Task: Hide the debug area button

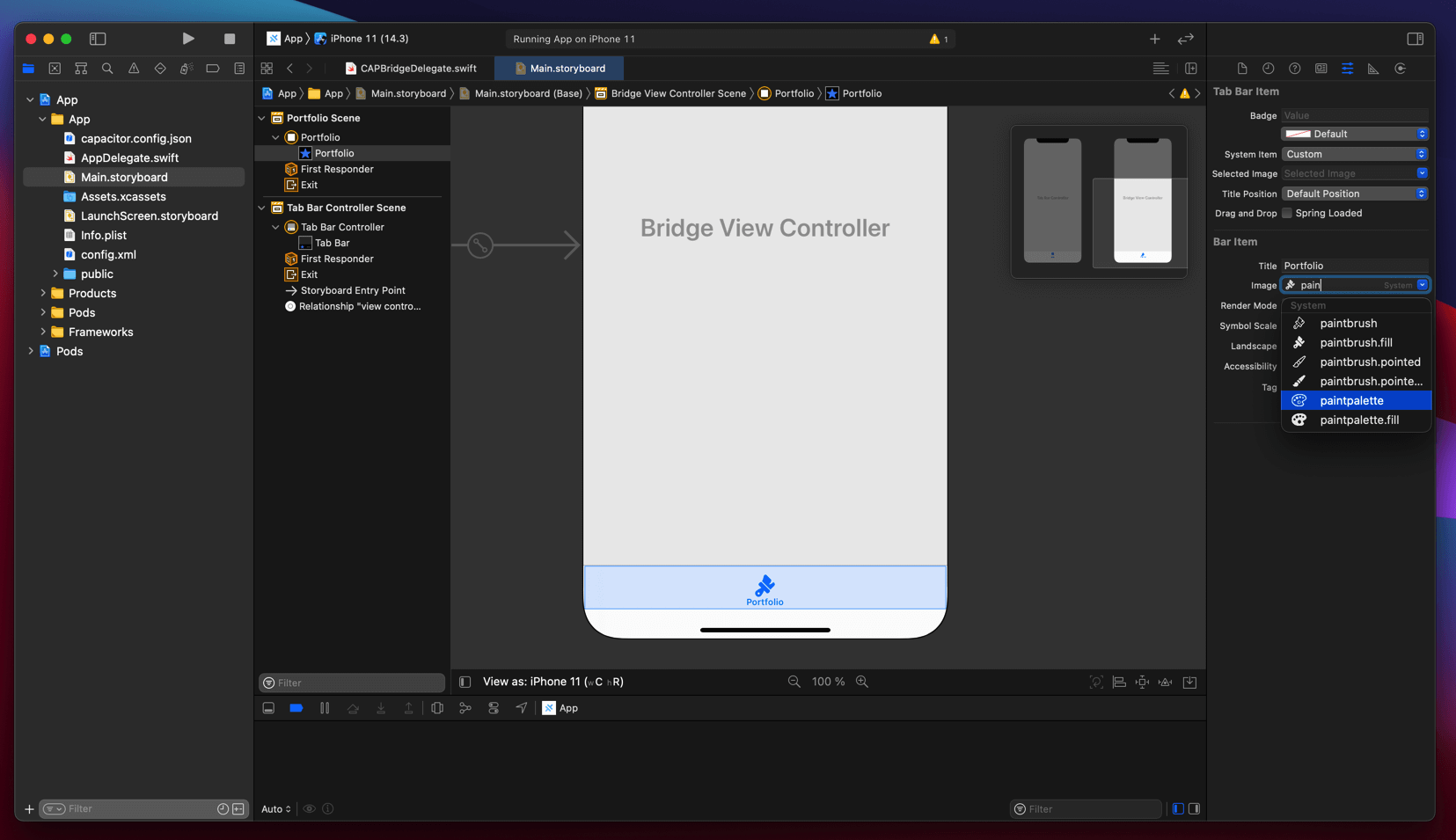Action: coord(268,708)
